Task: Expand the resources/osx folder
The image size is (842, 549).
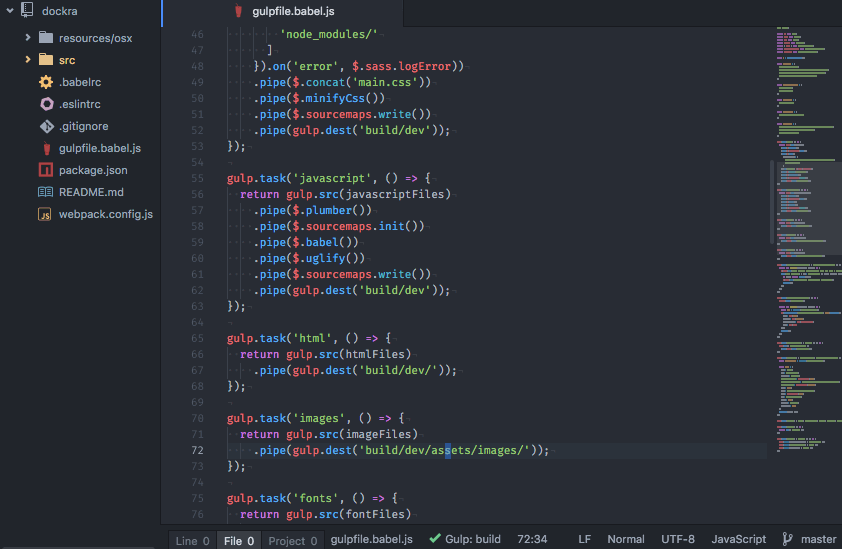Action: click(x=28, y=38)
